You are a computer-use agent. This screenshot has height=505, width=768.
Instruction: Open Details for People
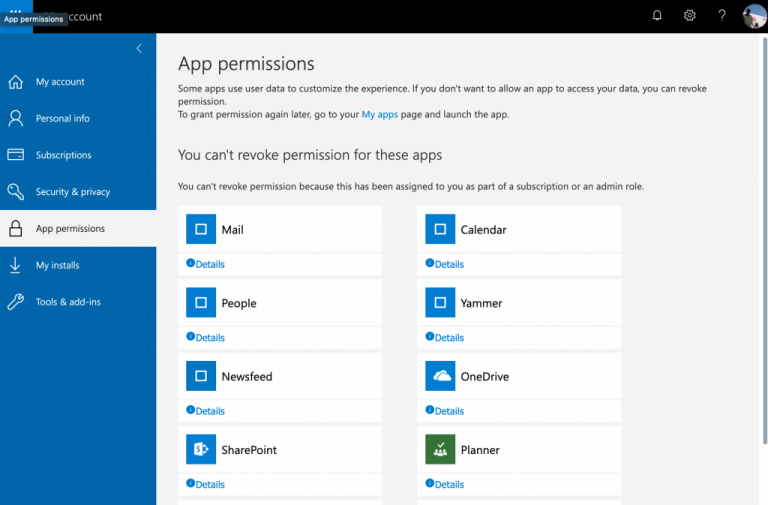[206, 337]
